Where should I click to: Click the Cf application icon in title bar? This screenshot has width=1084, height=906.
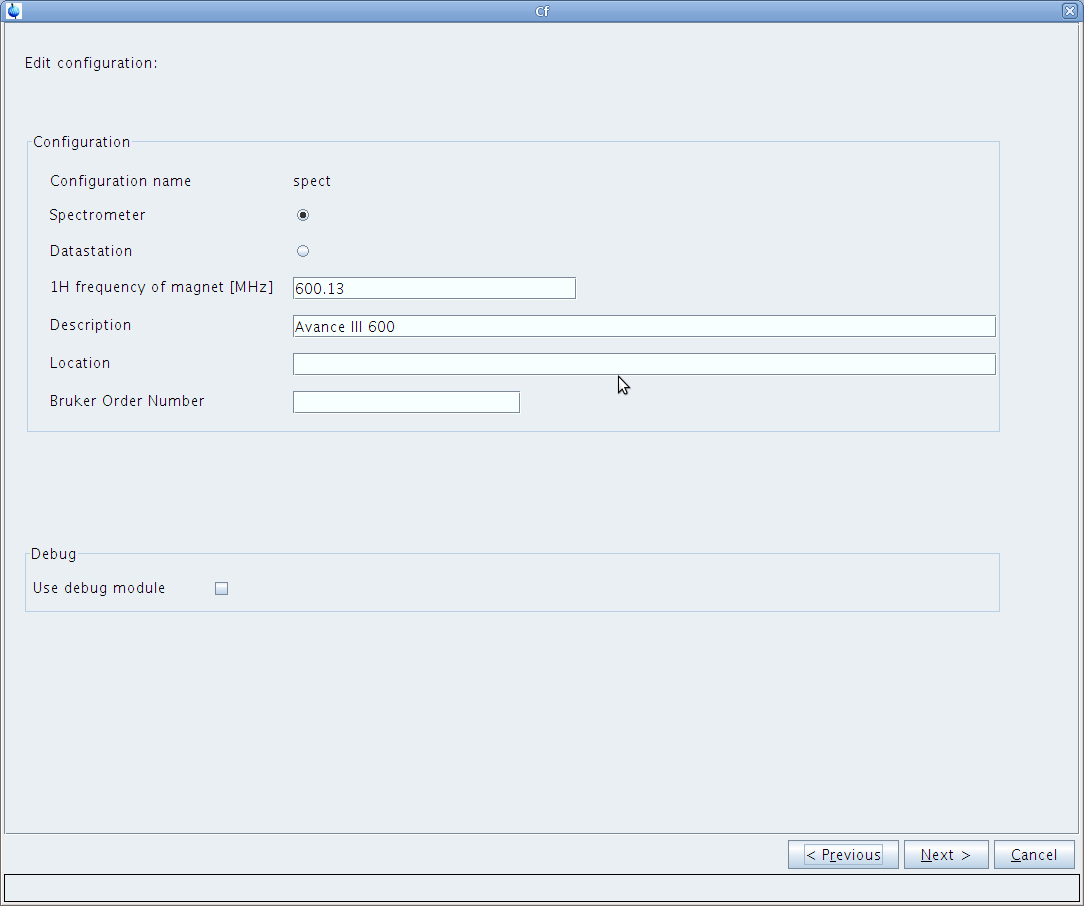pyautogui.click(x=13, y=11)
